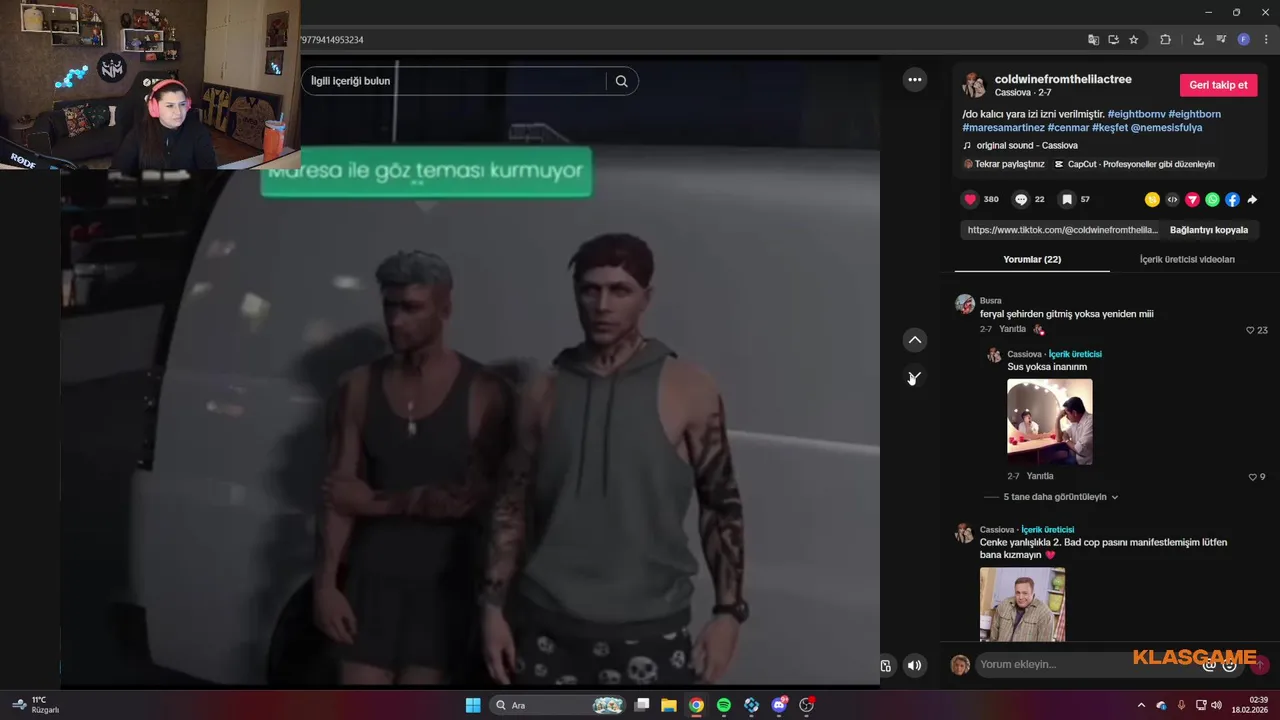
Task: Click coldwinefromthelilactree profile avatar
Action: click(974, 85)
